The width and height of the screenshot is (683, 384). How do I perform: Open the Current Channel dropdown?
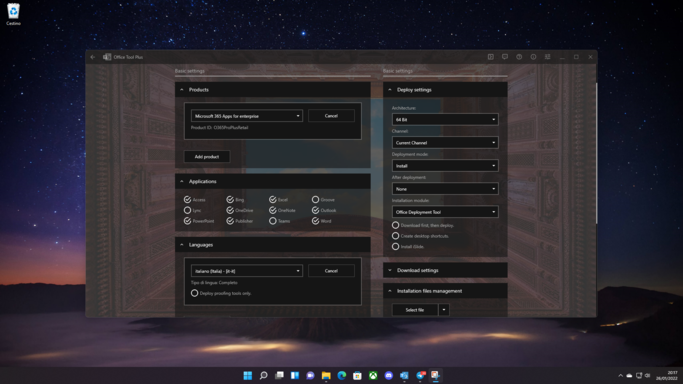(x=445, y=142)
